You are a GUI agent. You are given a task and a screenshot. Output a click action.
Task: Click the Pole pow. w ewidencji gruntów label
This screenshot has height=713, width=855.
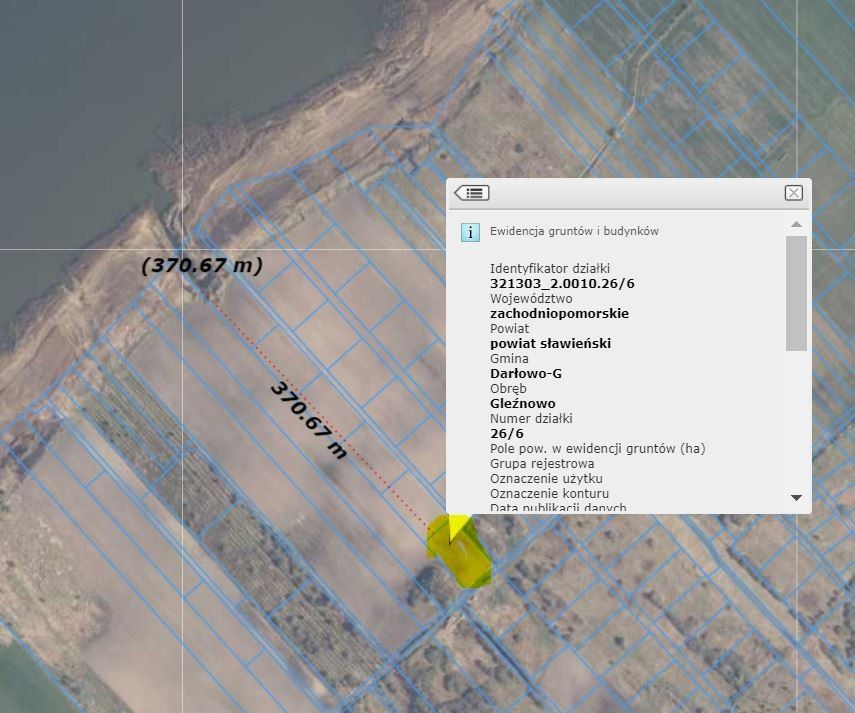point(598,449)
